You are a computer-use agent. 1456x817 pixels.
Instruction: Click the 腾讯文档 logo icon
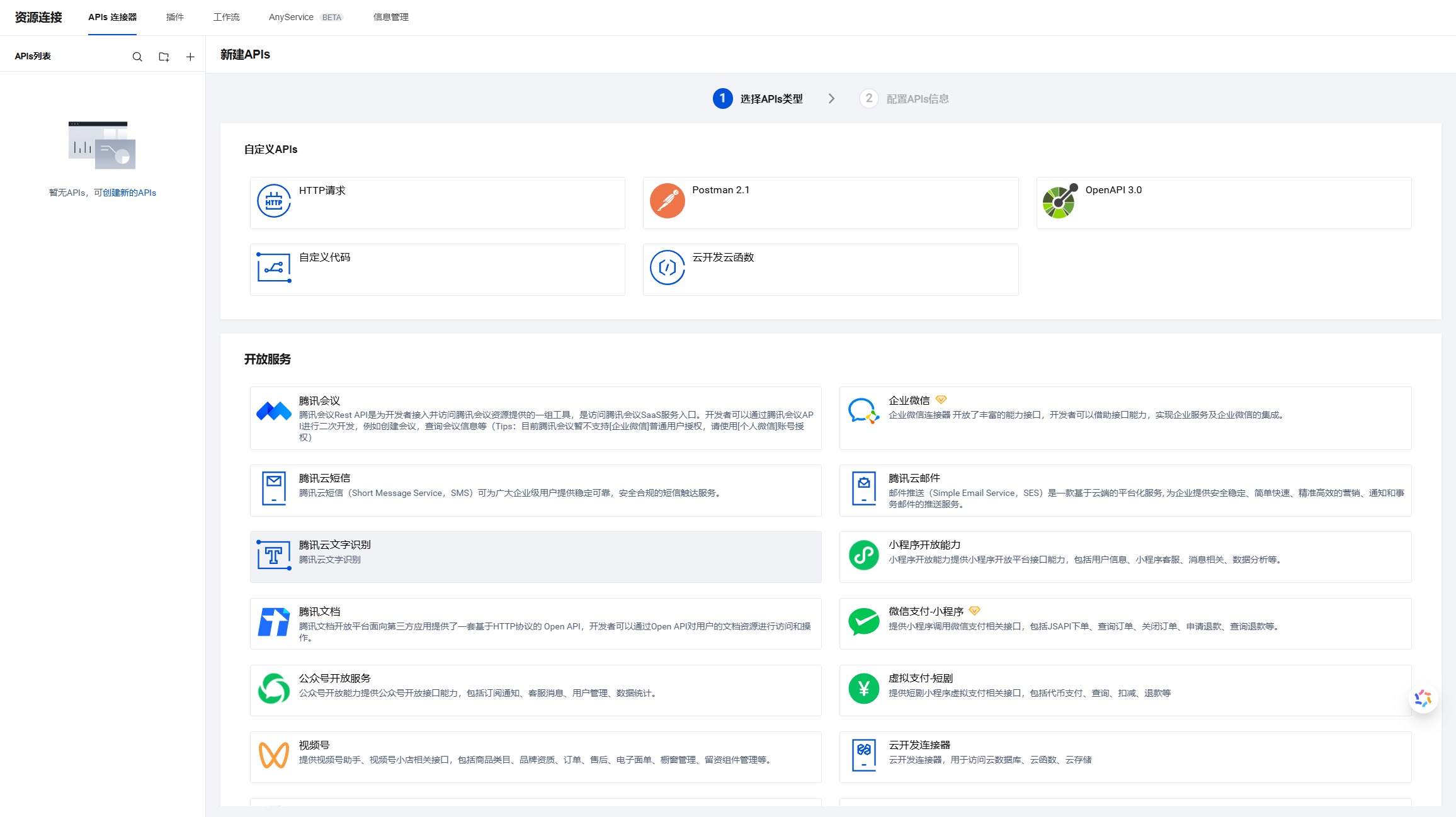[274, 622]
